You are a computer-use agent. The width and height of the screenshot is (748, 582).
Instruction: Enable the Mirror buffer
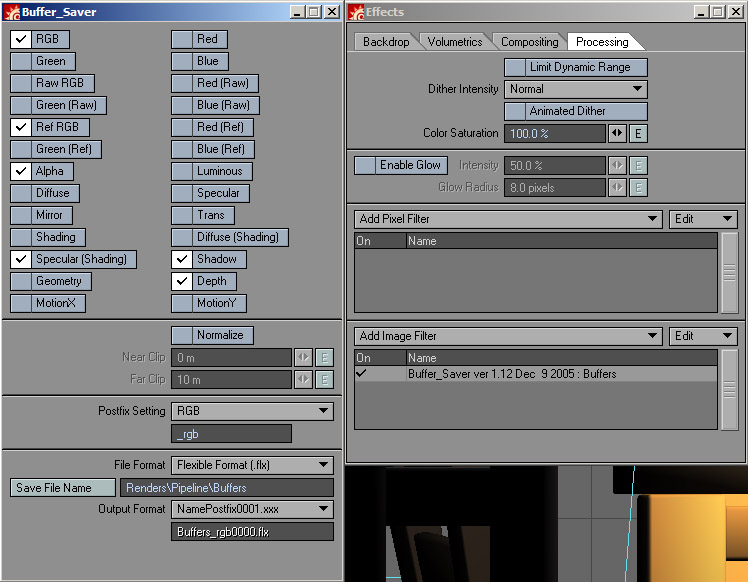tap(21, 215)
